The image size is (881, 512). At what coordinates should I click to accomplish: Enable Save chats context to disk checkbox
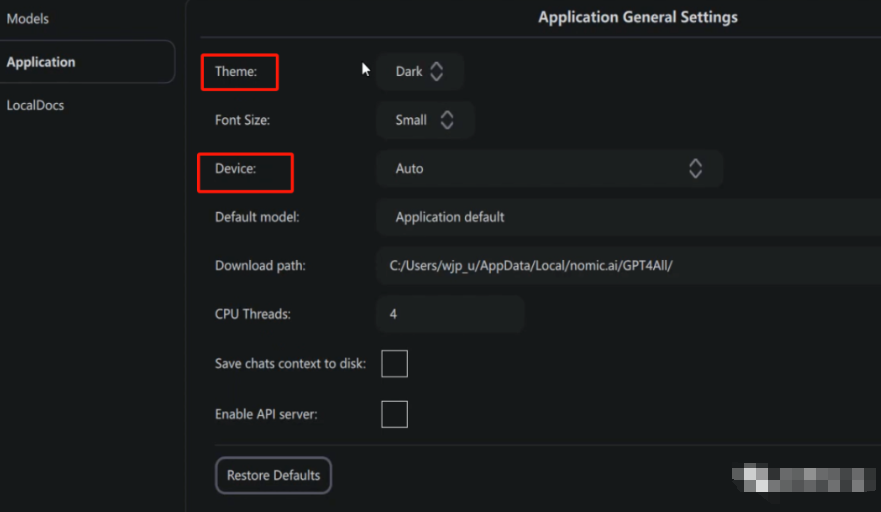tap(394, 364)
